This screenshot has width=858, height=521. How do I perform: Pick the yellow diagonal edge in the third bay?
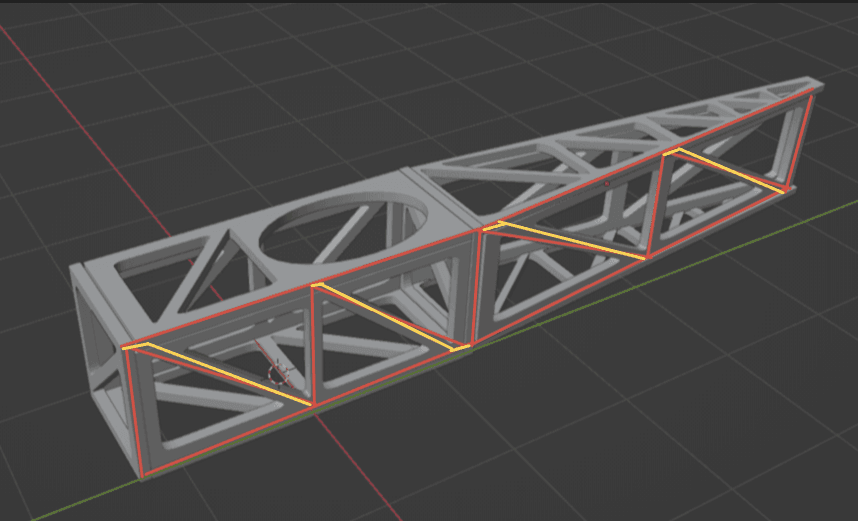pyautogui.click(x=570, y=241)
